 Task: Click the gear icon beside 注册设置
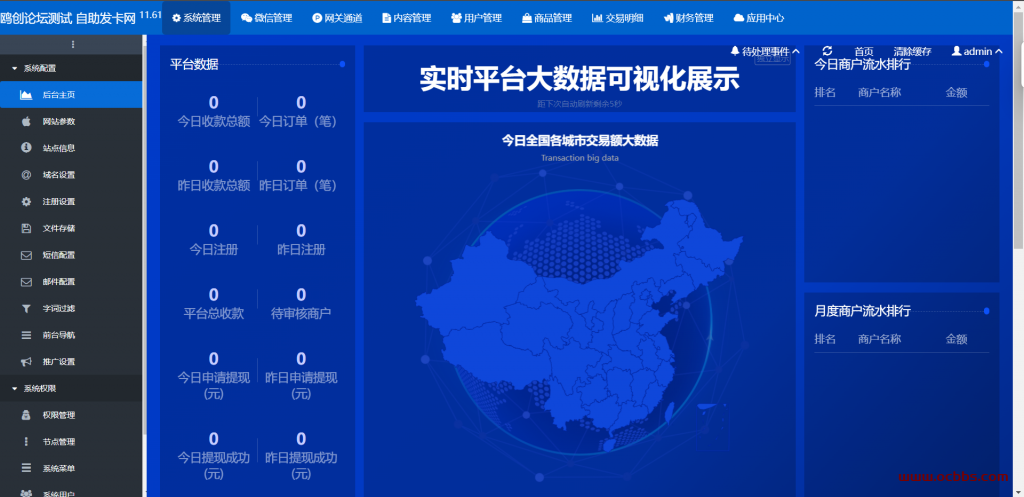(26, 202)
